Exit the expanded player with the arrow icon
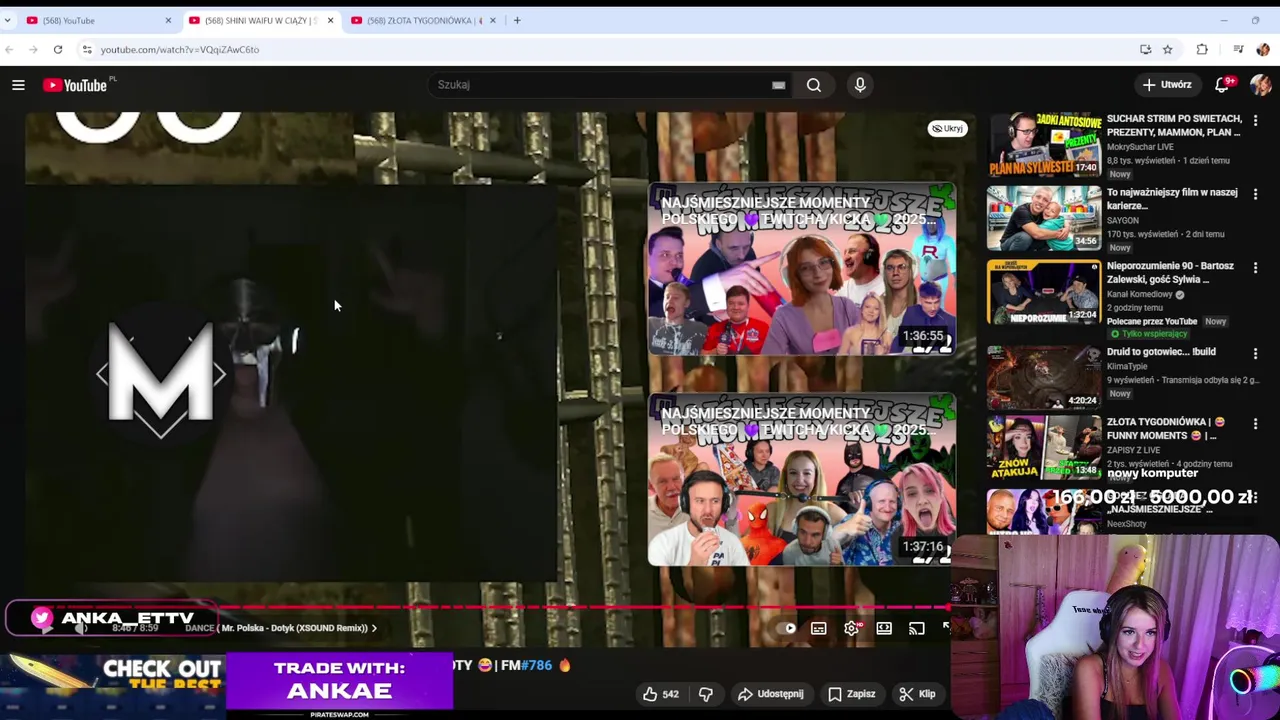The width and height of the screenshot is (1280, 720). coord(945,628)
